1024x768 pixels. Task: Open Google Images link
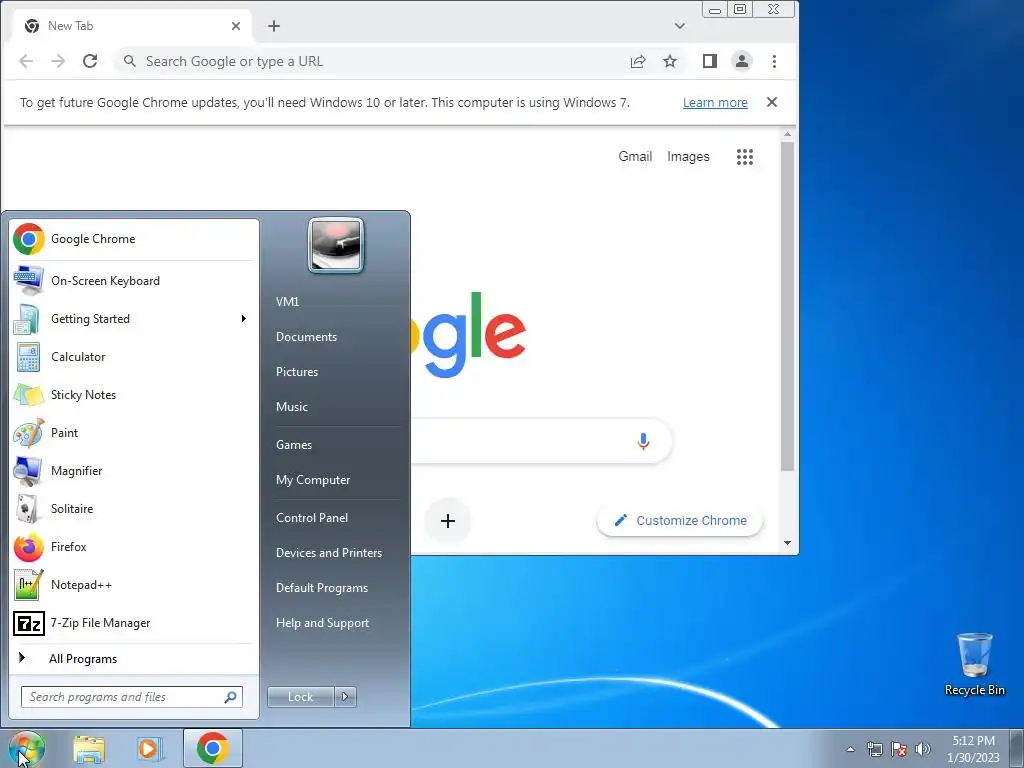pyautogui.click(x=688, y=157)
